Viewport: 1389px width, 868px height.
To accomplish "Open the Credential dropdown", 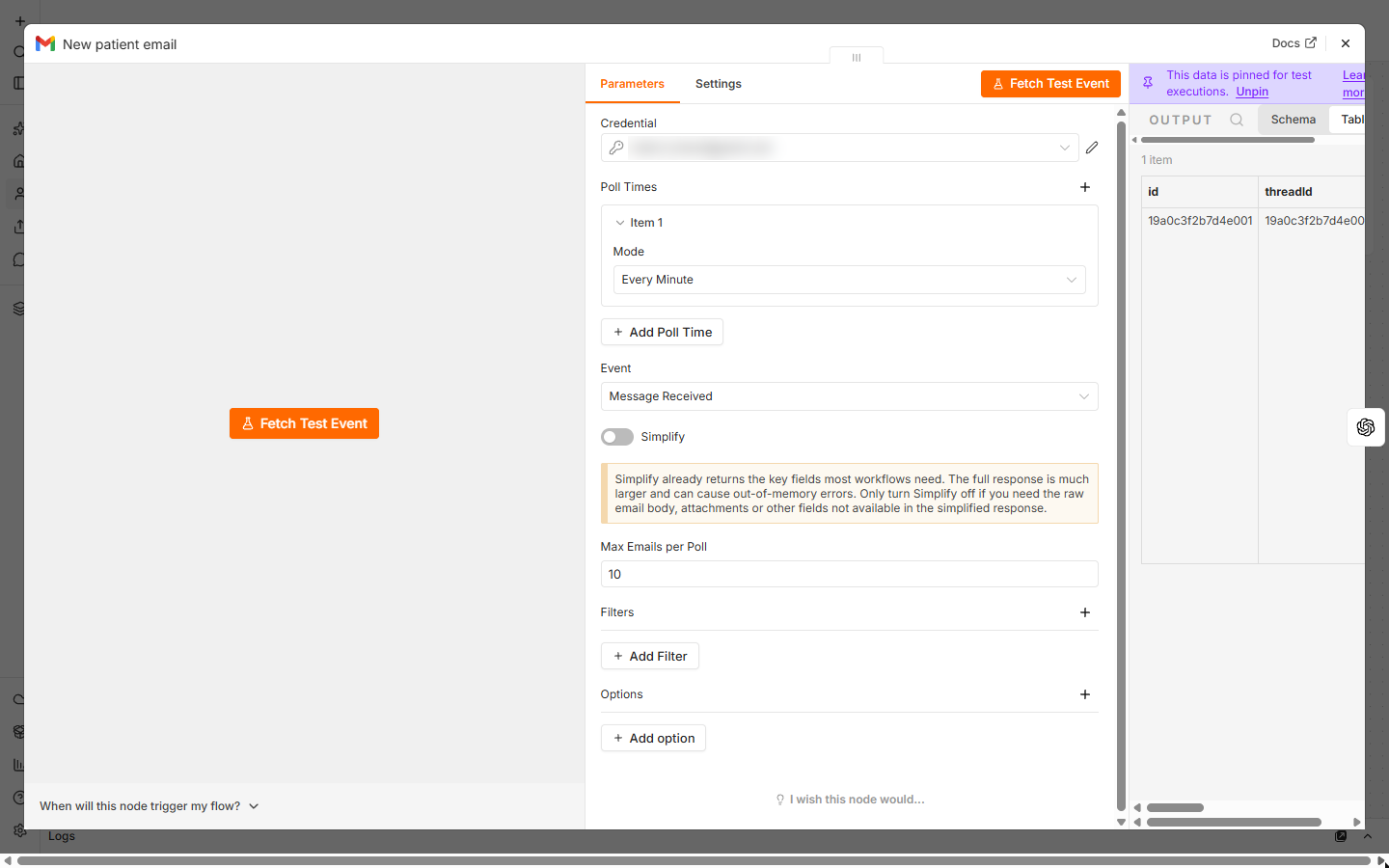I will [840, 148].
